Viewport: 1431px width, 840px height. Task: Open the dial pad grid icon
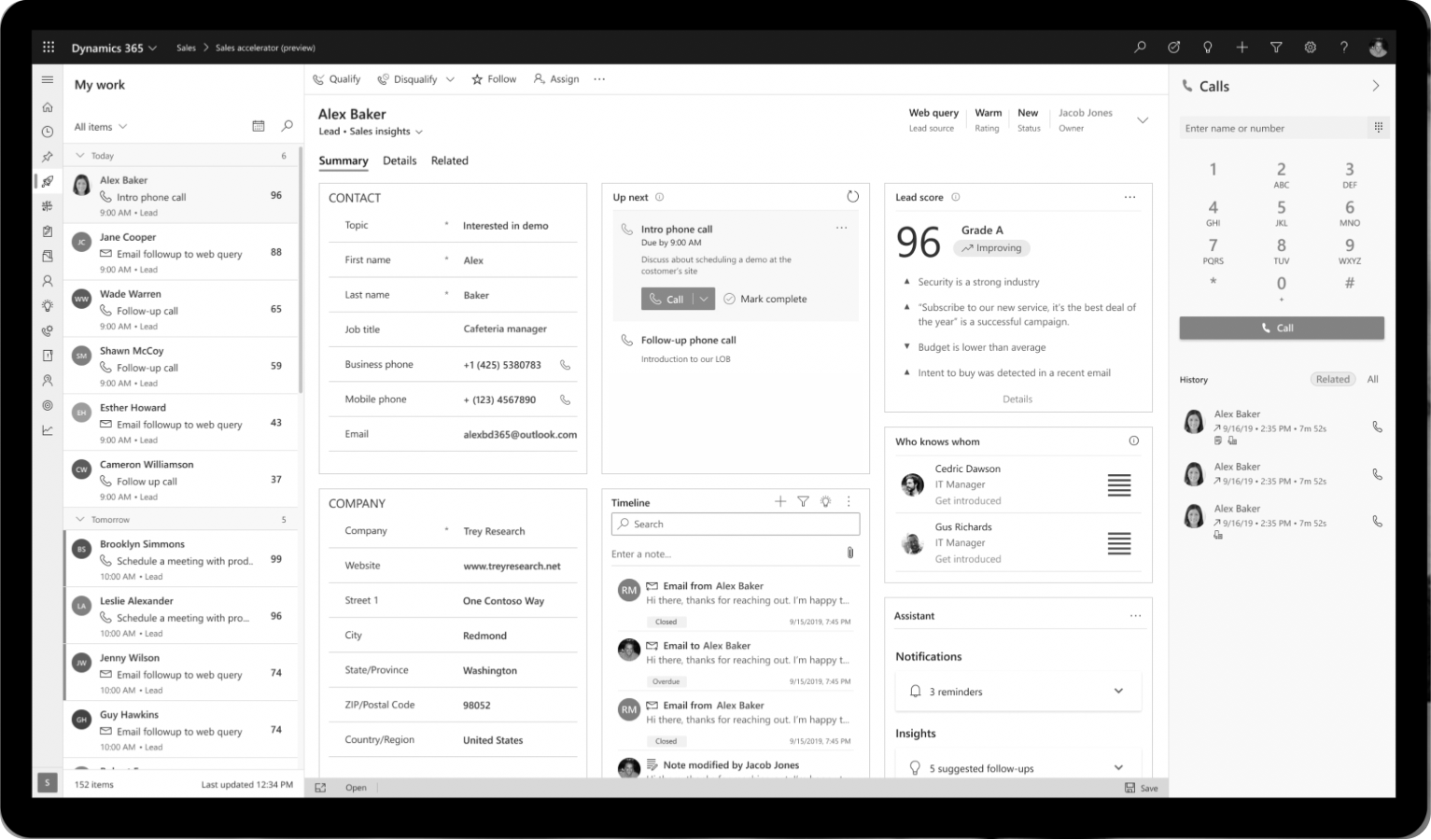[1378, 128]
